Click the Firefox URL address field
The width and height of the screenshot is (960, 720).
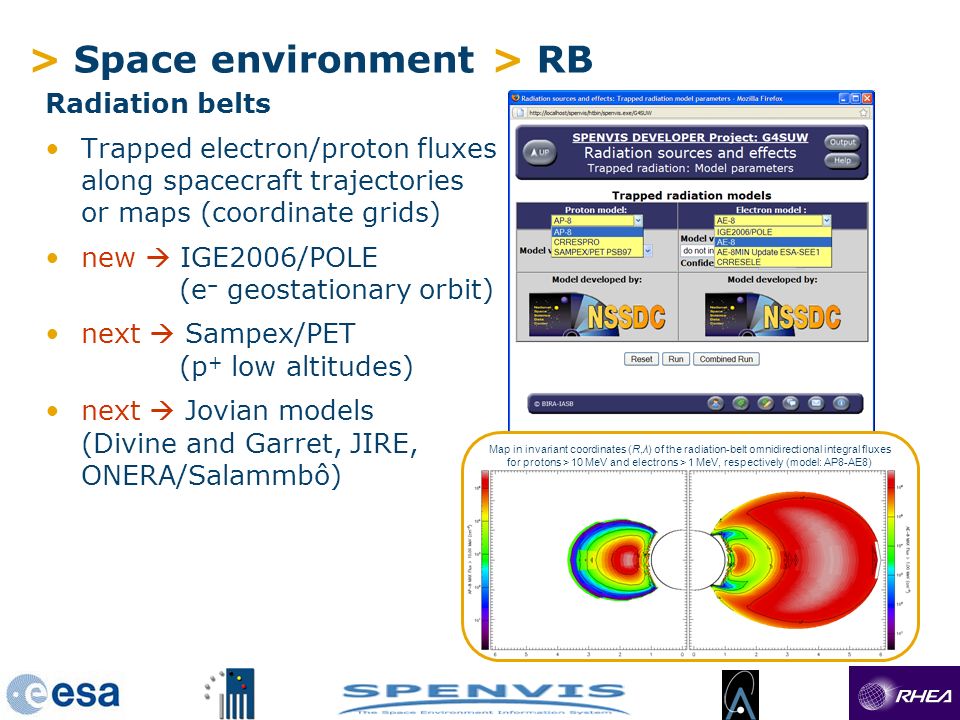coord(691,113)
